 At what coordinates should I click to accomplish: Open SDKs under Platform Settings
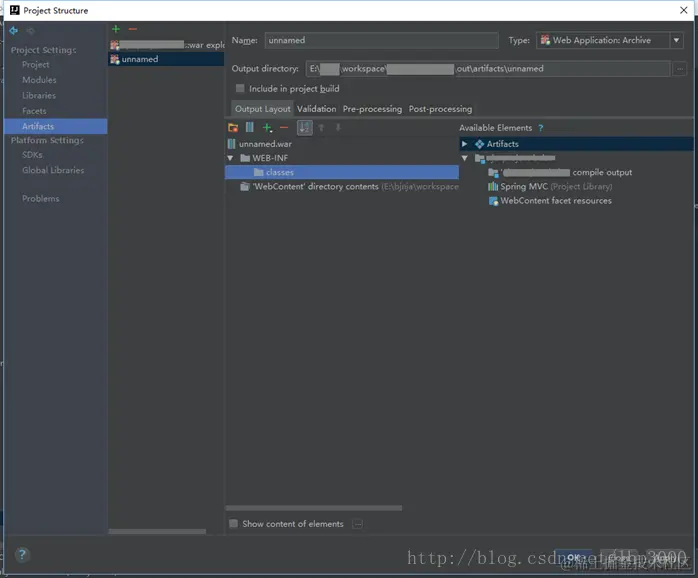[x=32, y=155]
